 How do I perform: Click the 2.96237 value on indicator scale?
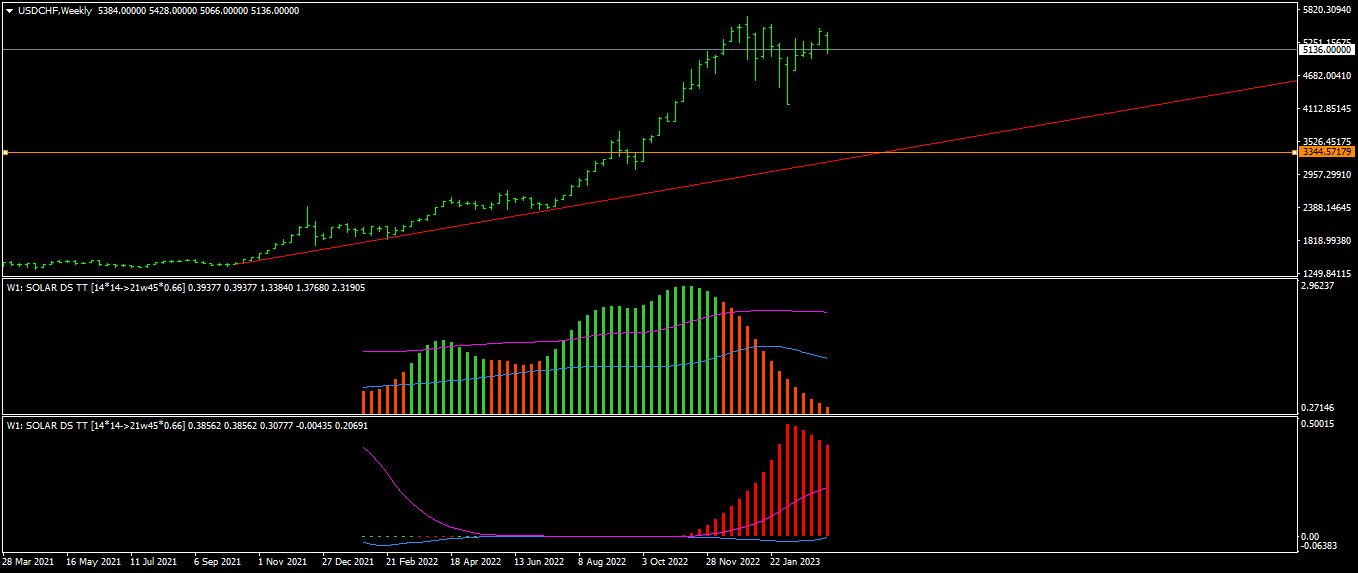pyautogui.click(x=1317, y=286)
